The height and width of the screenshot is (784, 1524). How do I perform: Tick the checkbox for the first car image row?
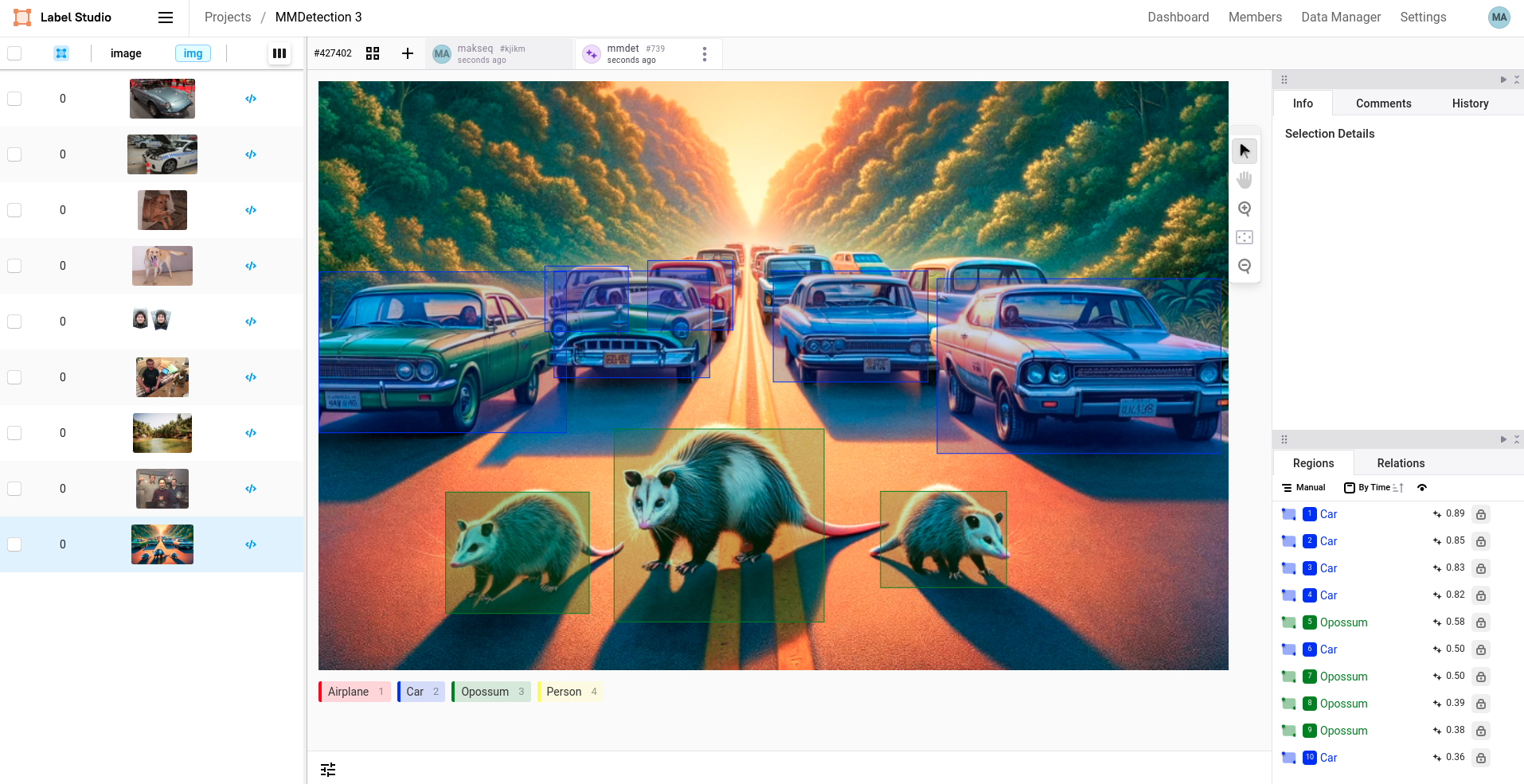(14, 99)
